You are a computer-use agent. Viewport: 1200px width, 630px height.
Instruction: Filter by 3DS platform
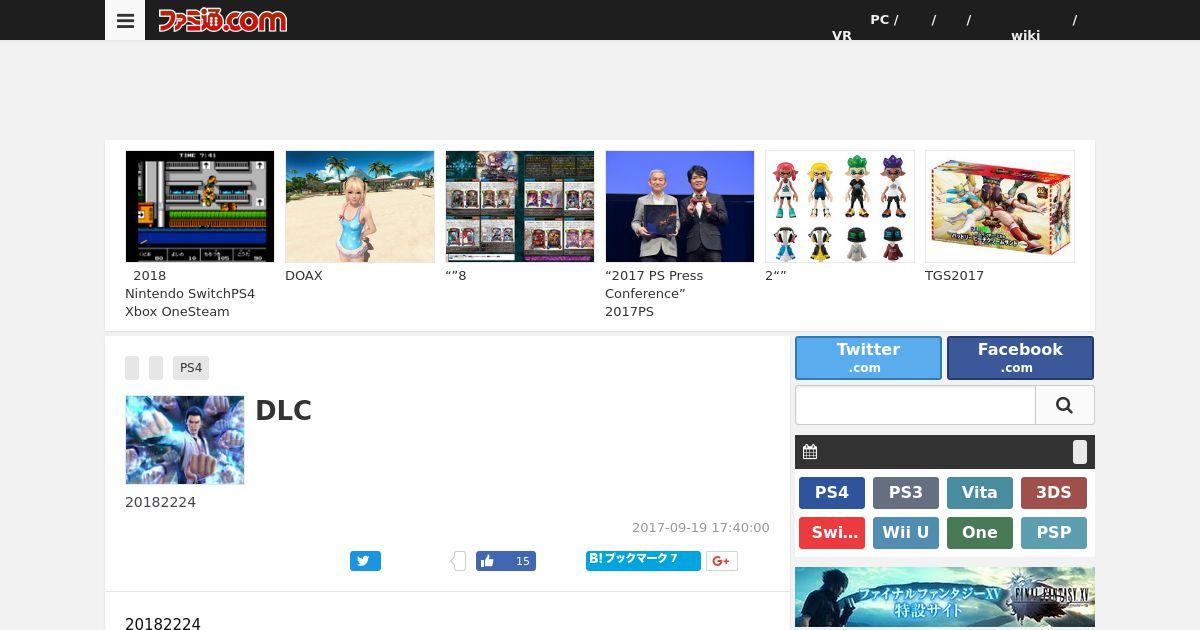[1054, 493]
